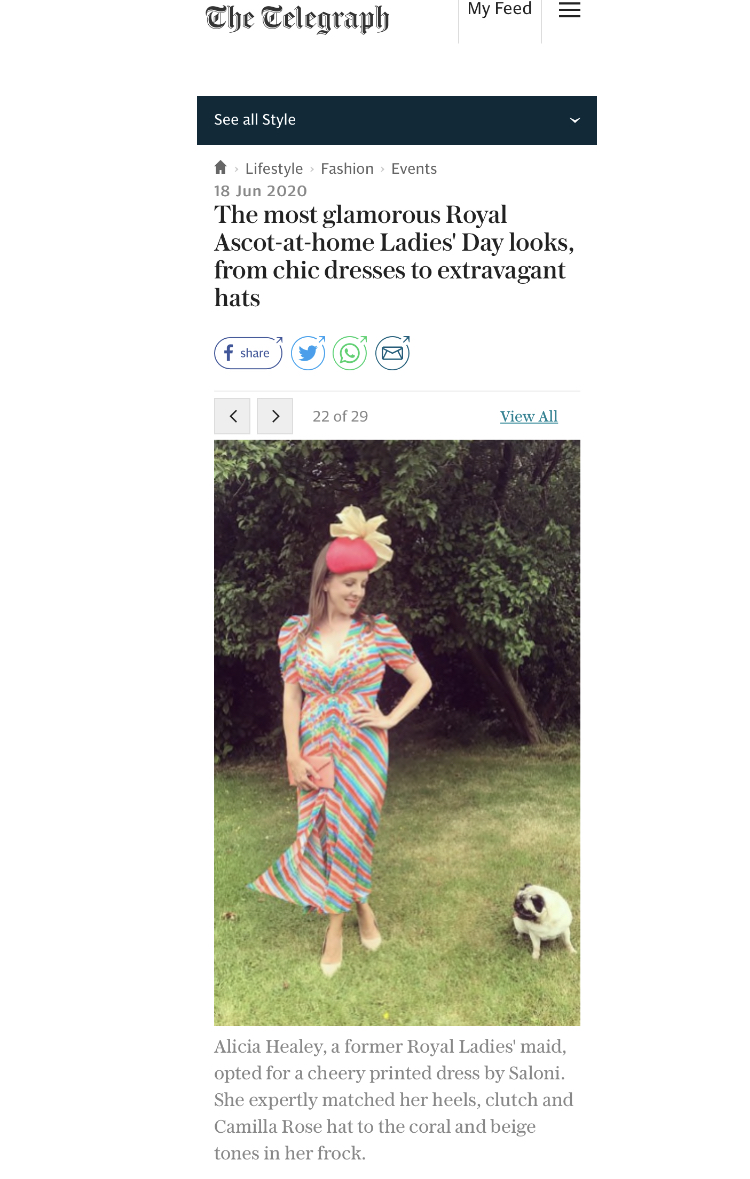Share the article via WhatsApp icon

[350, 353]
